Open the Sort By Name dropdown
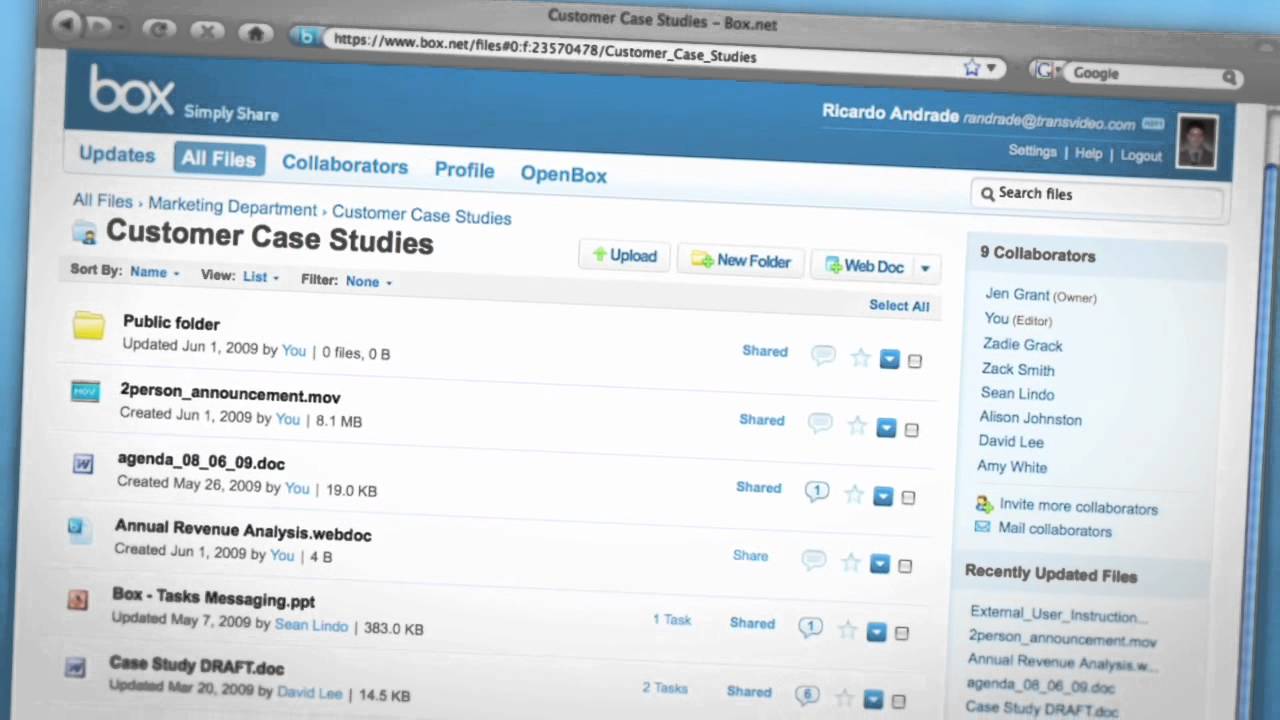This screenshot has width=1280, height=720. [x=154, y=272]
